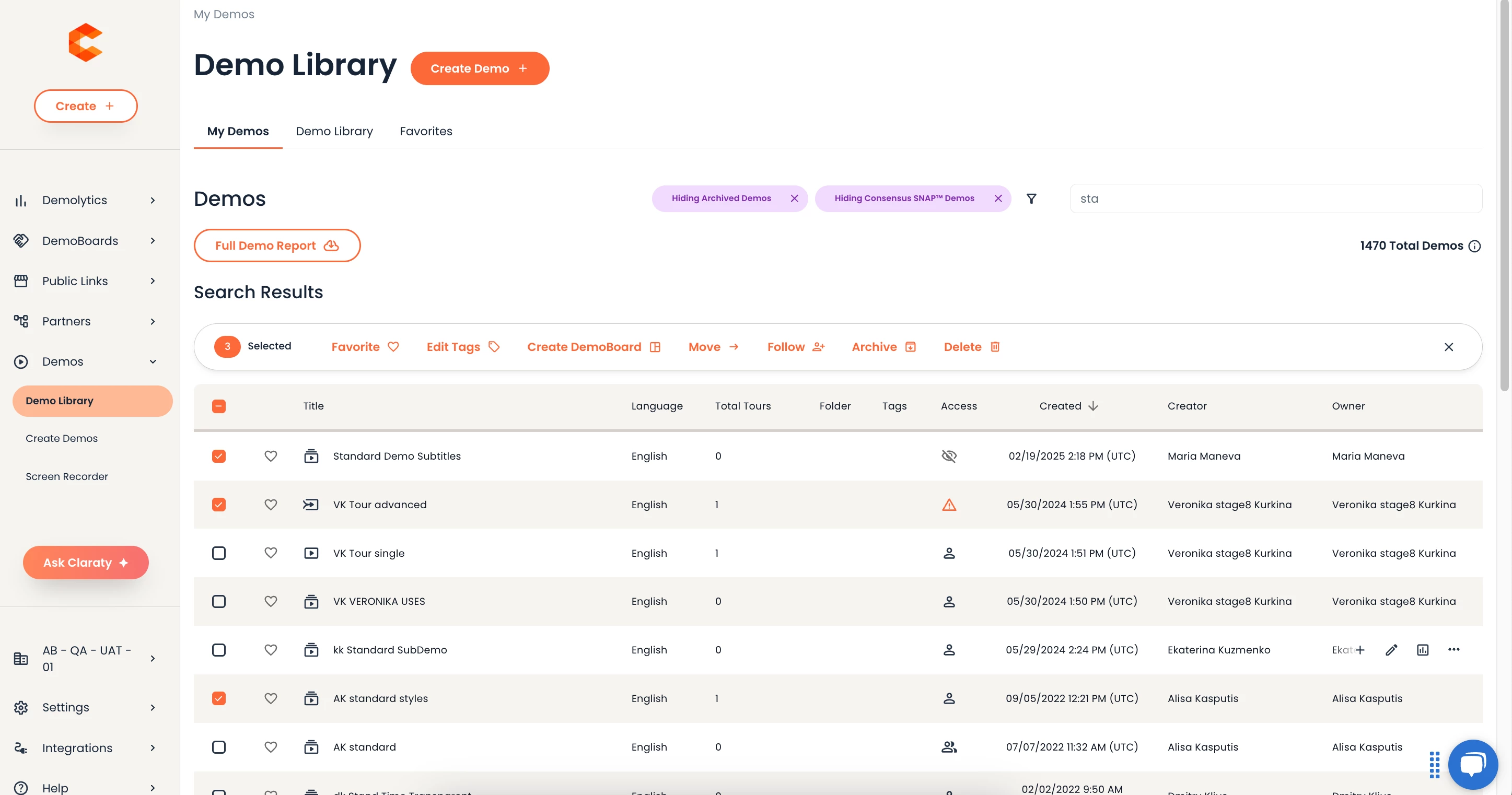Open the chat support bubble

(1473, 764)
